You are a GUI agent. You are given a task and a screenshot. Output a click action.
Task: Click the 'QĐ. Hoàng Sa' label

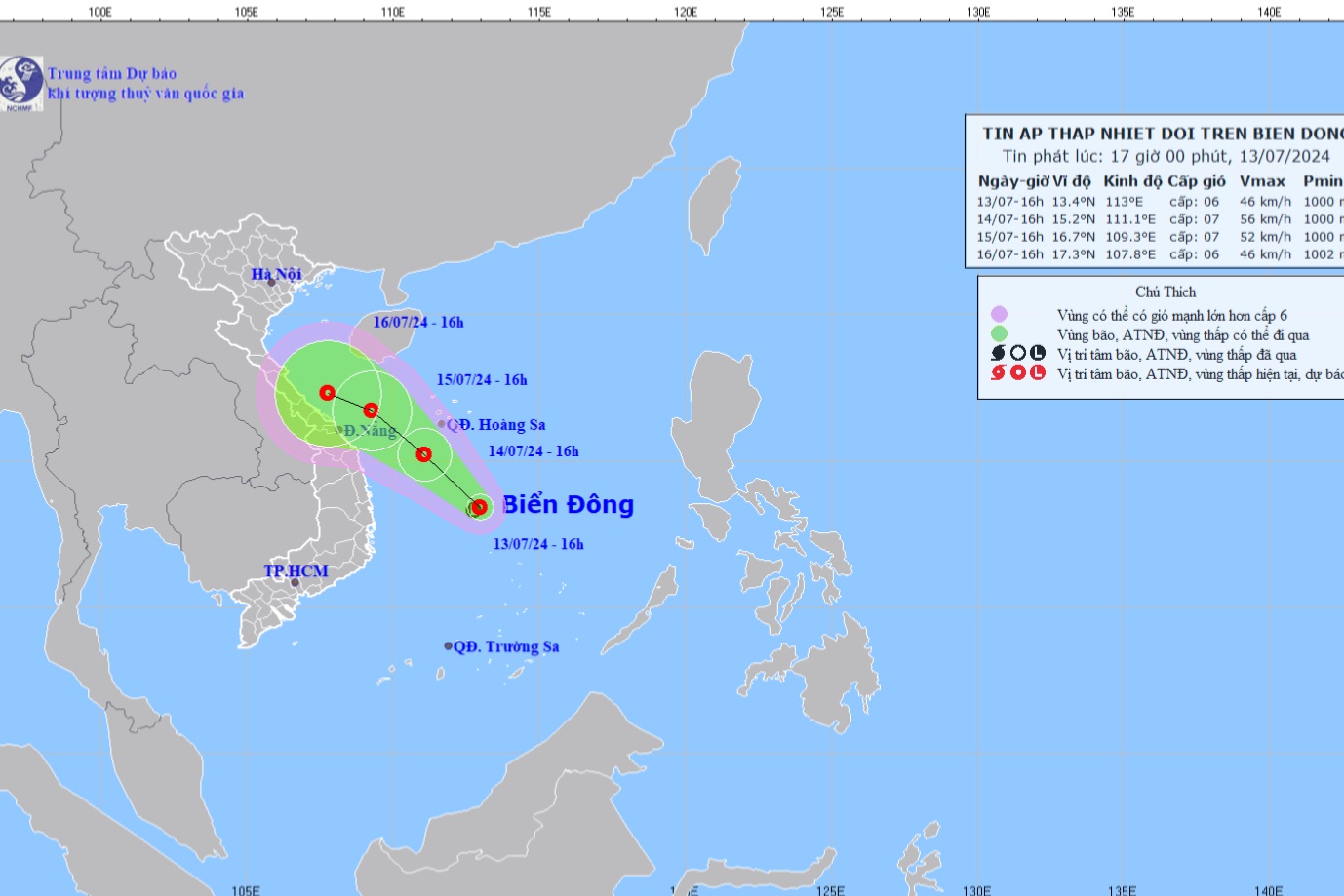click(496, 425)
